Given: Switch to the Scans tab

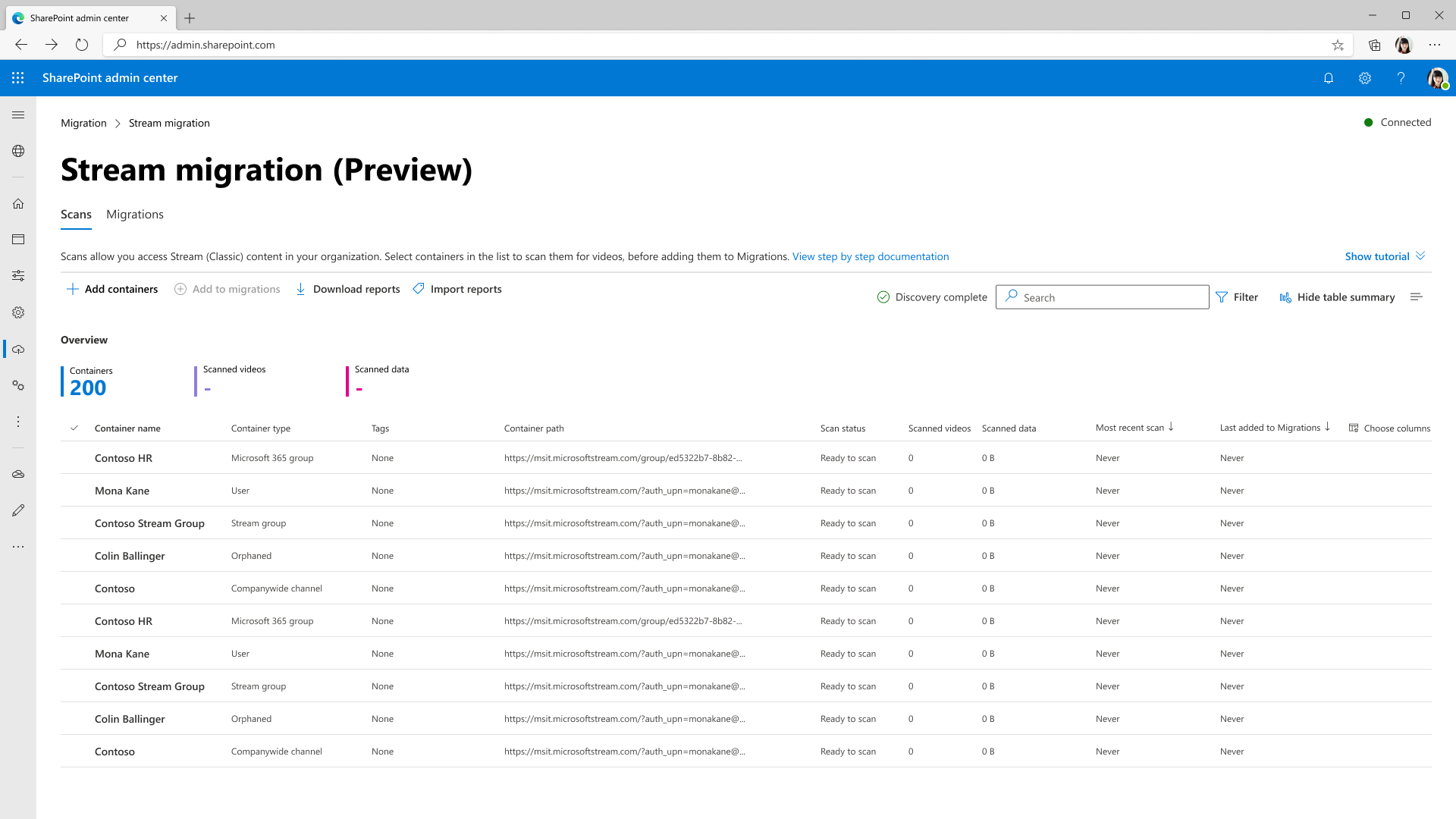Looking at the screenshot, I should (x=76, y=214).
